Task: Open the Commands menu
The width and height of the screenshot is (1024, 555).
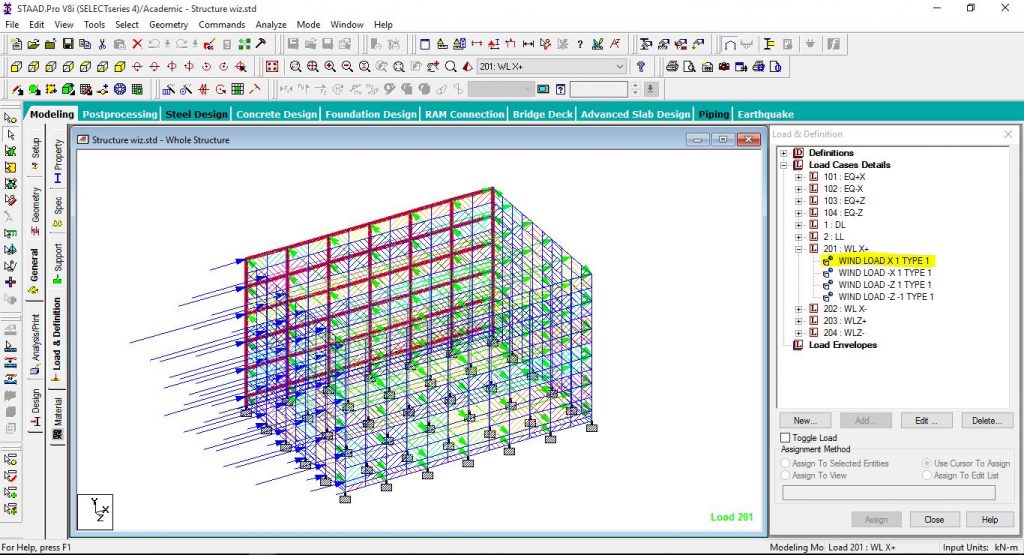Action: point(221,24)
